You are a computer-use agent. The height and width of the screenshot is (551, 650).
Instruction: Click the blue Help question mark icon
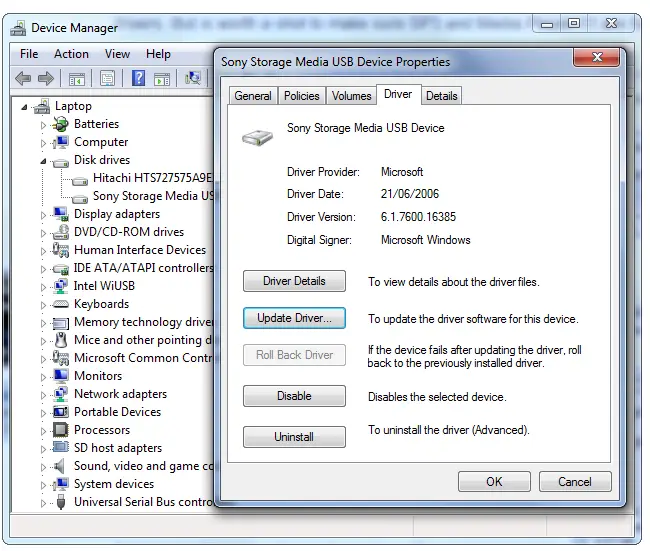138,78
